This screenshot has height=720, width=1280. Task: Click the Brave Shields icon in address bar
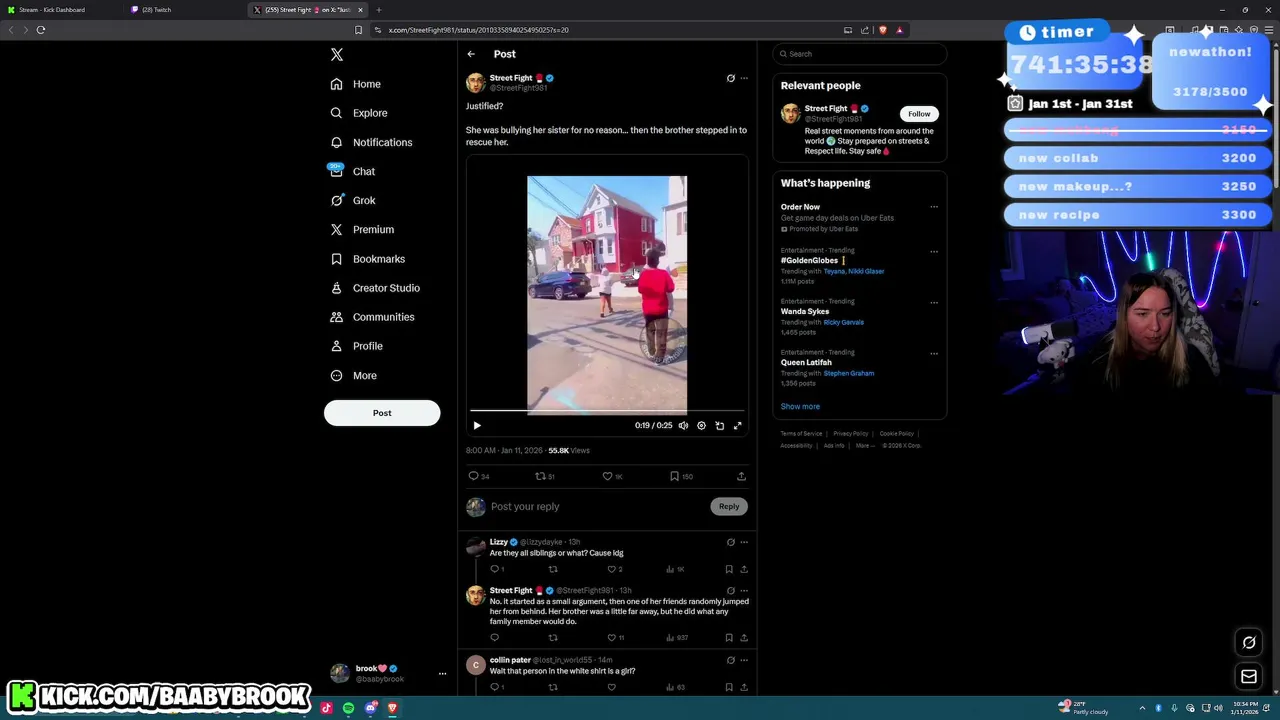coord(882,30)
